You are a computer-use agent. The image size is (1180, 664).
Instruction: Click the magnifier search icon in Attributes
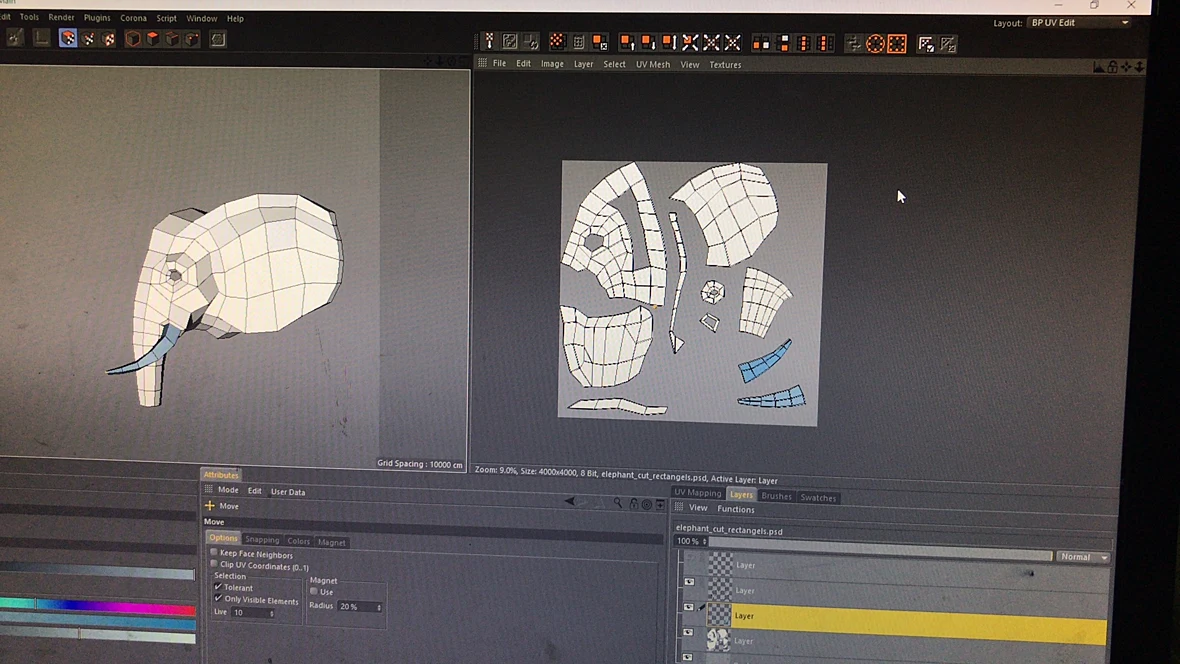(618, 503)
